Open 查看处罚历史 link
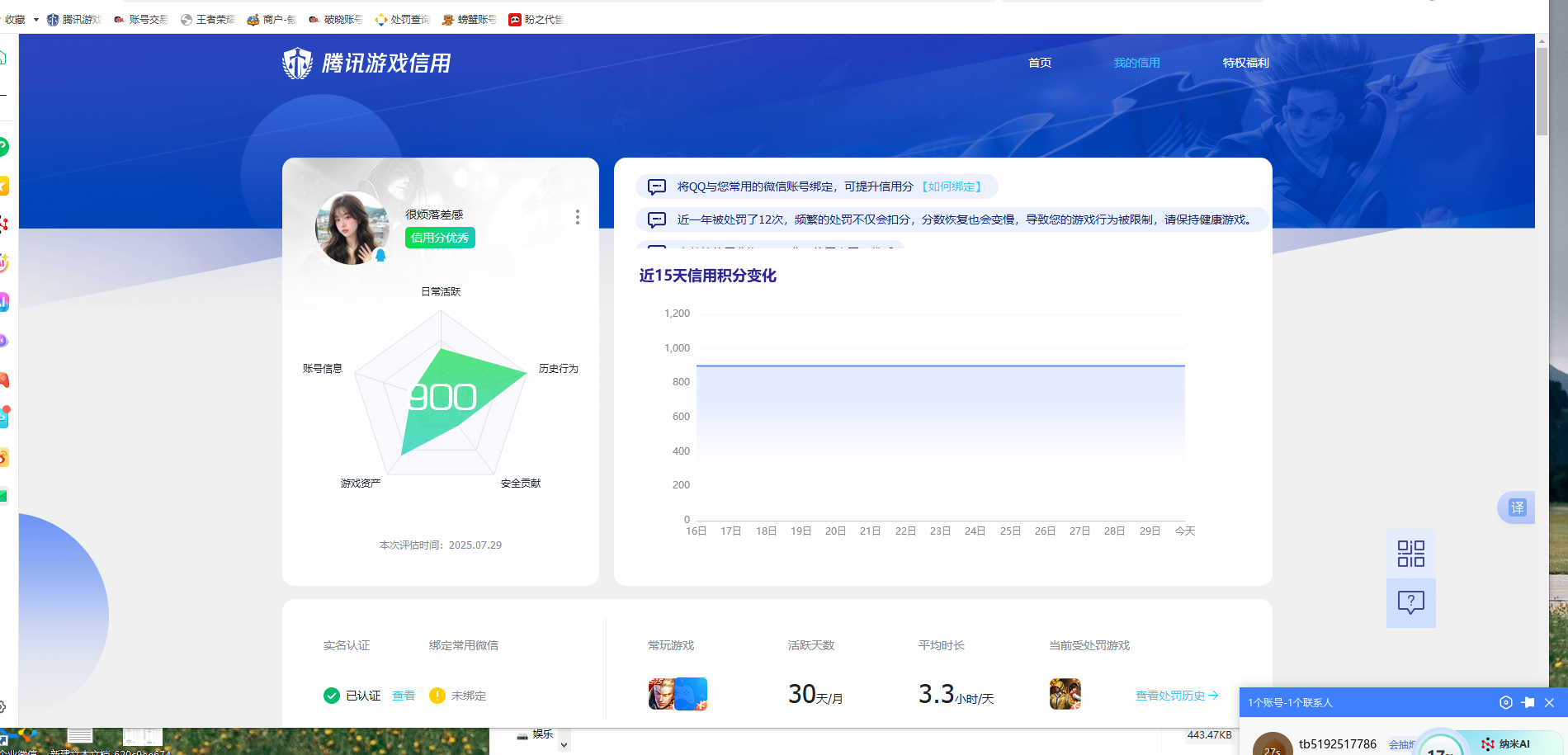Screen dimensions: 1568x755 click(1177, 696)
